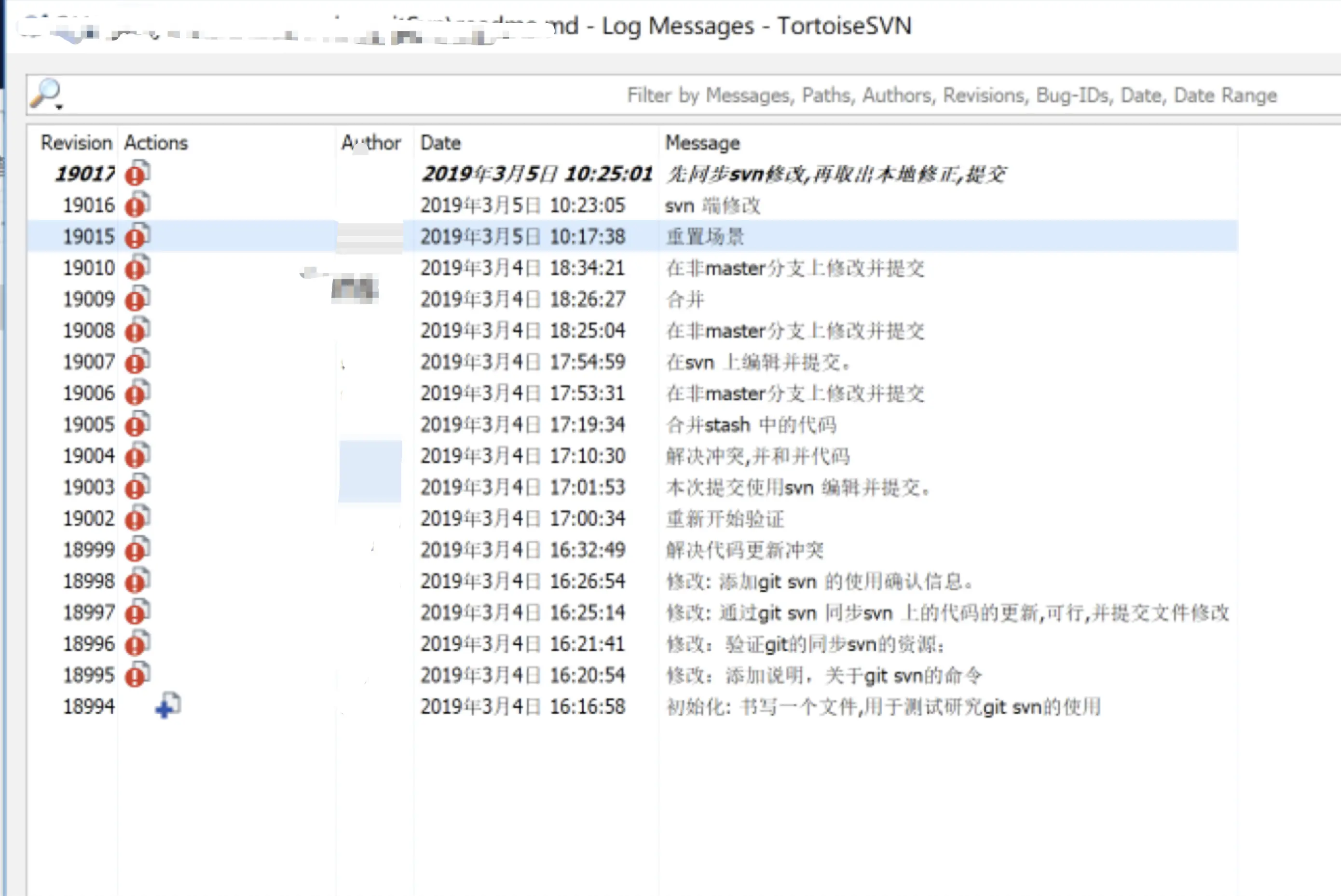The image size is (1341, 896).
Task: Click modified action icon on revision 19005
Action: 137,424
